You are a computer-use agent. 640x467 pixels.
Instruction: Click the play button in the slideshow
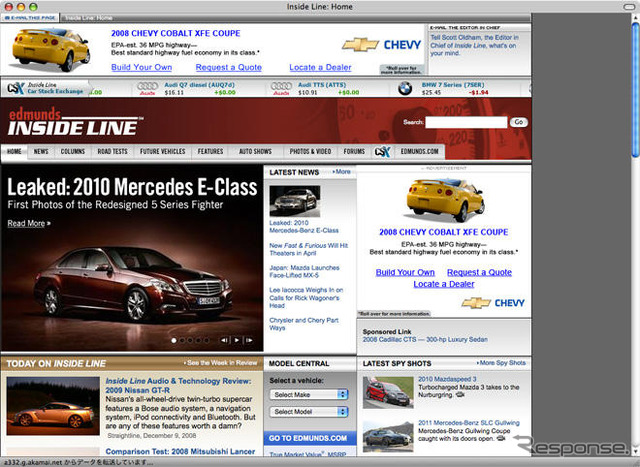click(237, 340)
